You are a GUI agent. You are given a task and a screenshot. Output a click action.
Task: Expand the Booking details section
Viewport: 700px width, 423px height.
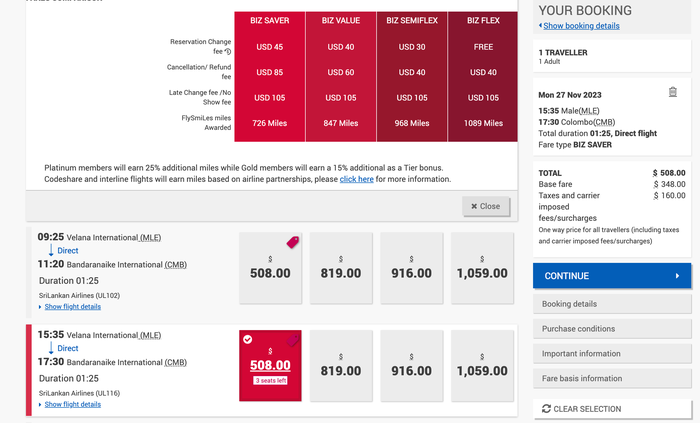tap(612, 304)
